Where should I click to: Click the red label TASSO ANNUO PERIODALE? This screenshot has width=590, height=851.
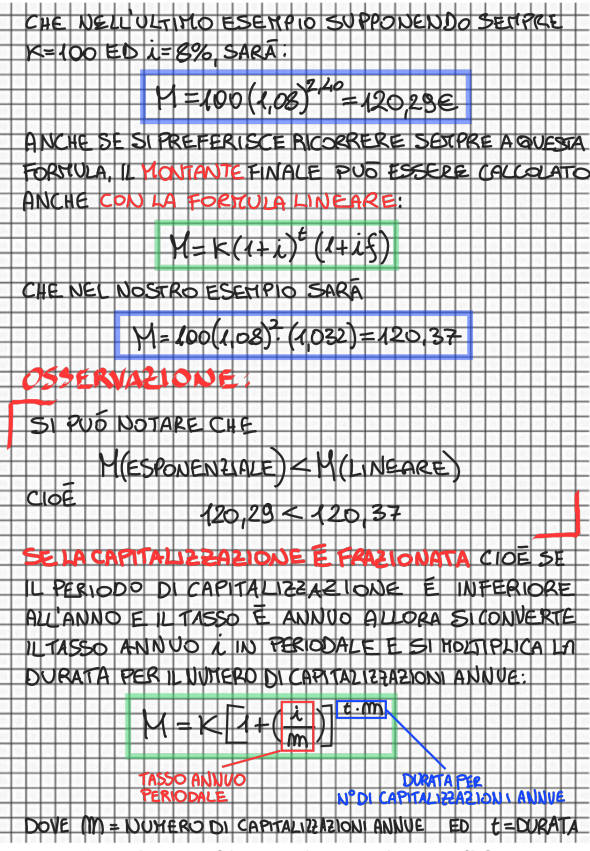click(192, 788)
